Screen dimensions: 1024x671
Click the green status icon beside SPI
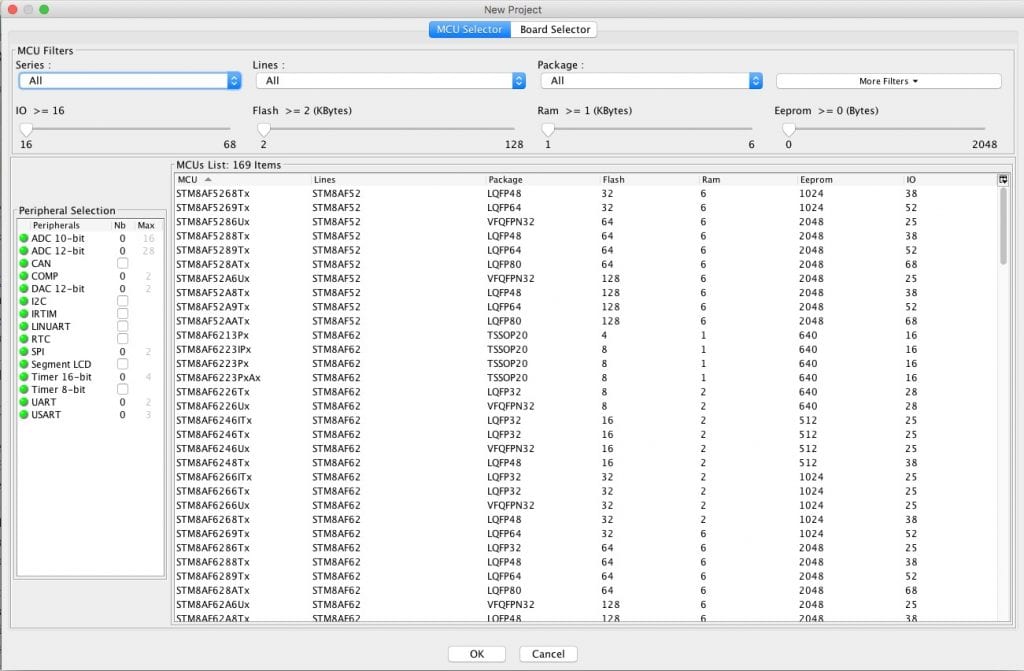point(25,351)
